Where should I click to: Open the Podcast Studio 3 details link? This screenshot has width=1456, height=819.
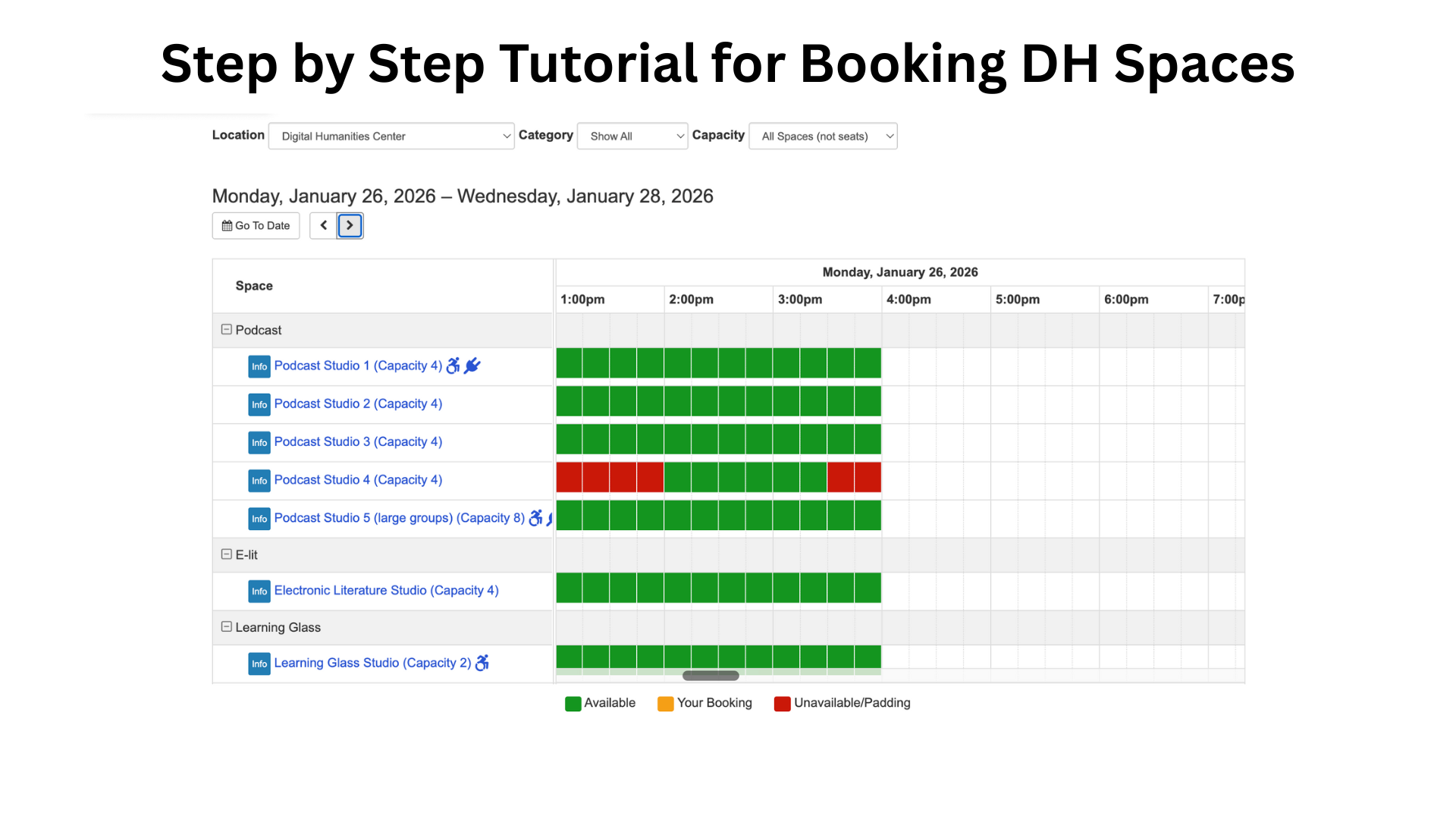(x=358, y=441)
